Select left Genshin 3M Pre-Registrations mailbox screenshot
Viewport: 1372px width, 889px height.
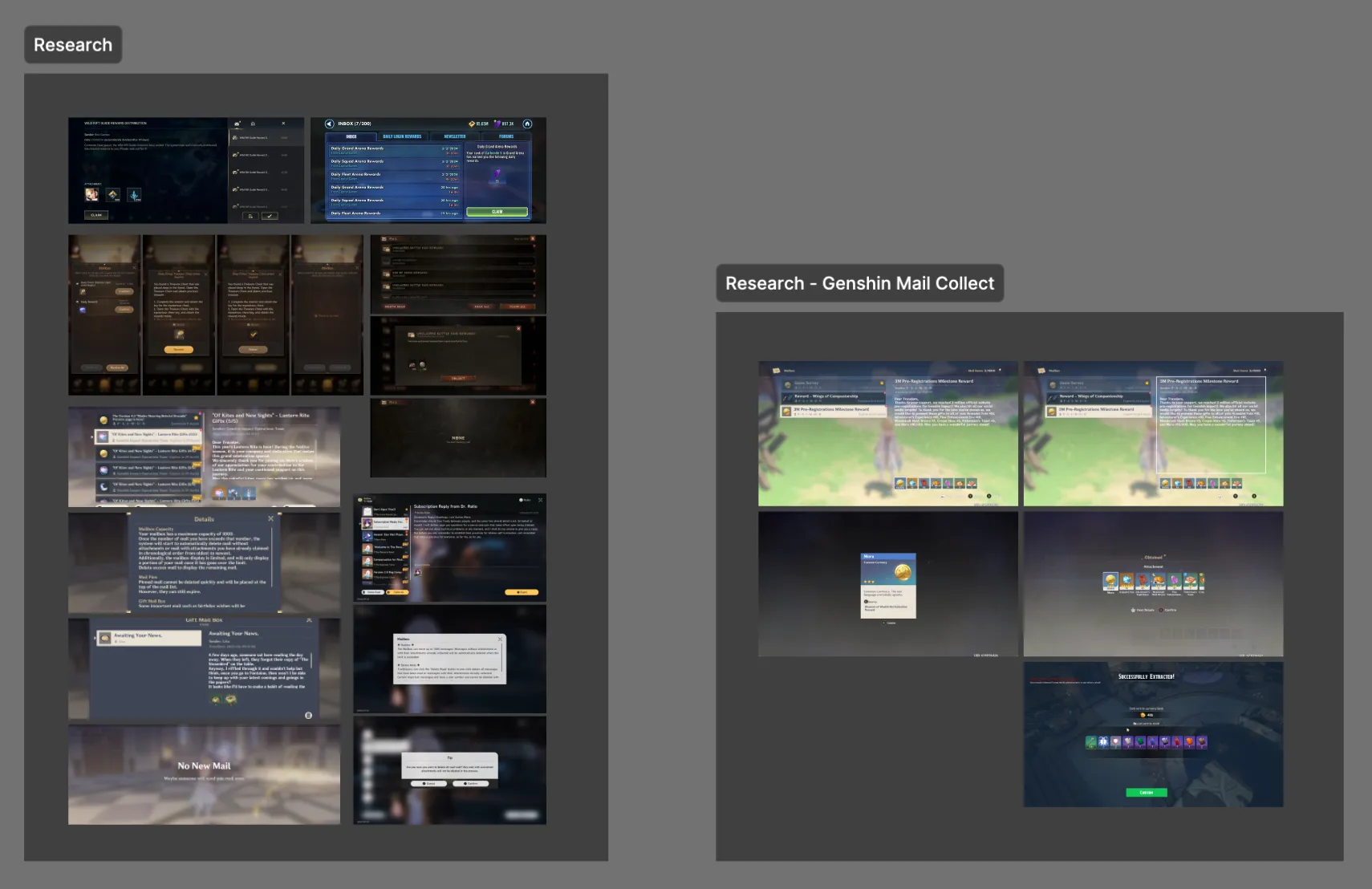coord(888,434)
